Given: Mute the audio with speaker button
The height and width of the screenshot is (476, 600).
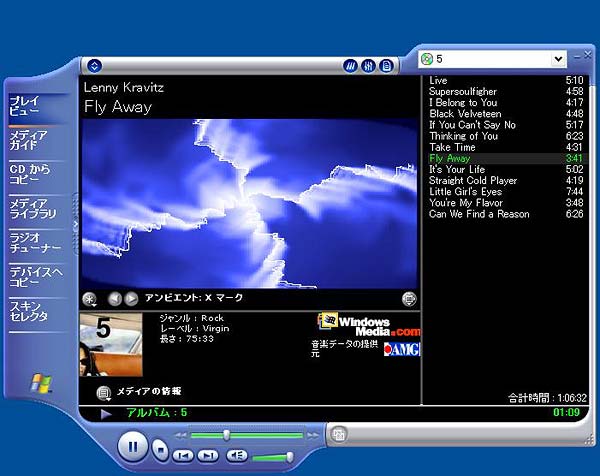Looking at the screenshot, I should tap(236, 455).
